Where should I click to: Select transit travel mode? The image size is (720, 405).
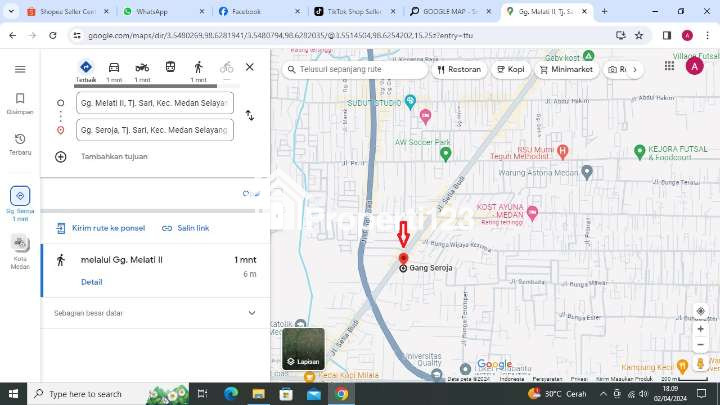170,68
